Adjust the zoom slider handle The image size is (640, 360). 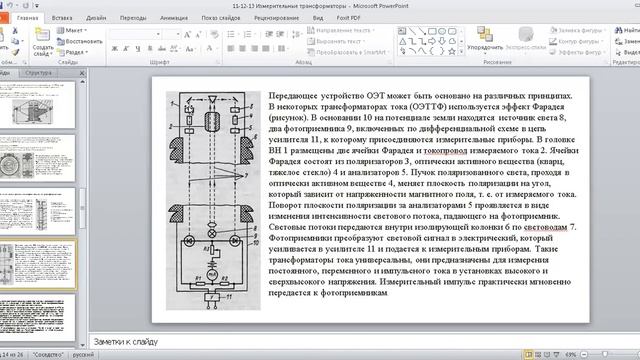pos(605,355)
